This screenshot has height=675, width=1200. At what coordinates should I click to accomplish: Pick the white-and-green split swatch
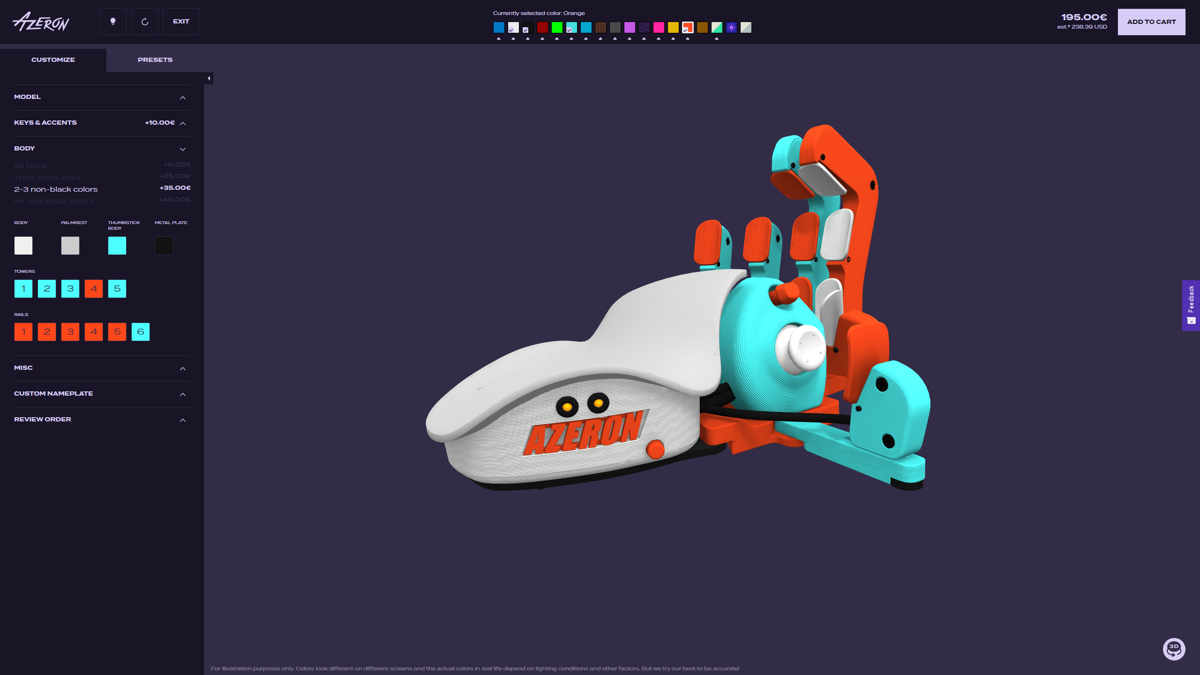pyautogui.click(x=716, y=28)
